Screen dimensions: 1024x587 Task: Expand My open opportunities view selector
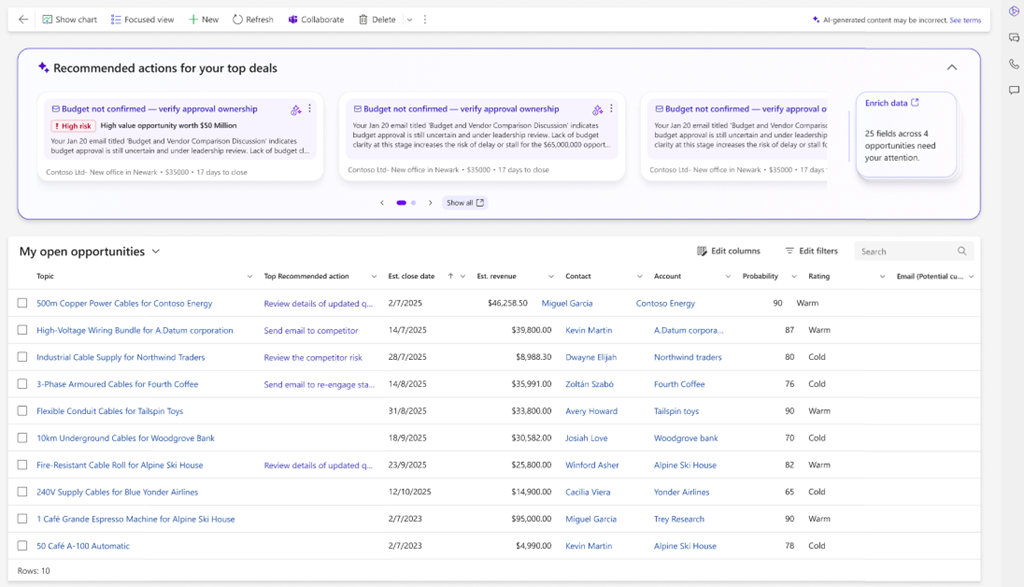[x=156, y=251]
